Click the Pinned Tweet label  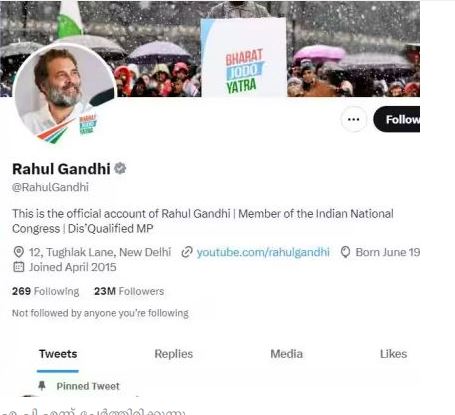click(x=88, y=386)
